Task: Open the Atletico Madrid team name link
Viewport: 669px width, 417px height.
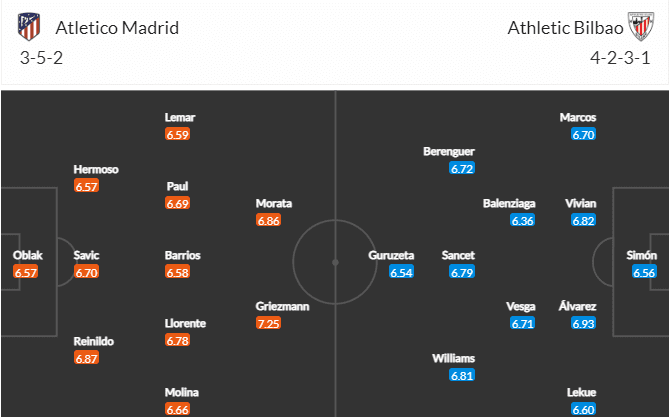Action: click(117, 28)
